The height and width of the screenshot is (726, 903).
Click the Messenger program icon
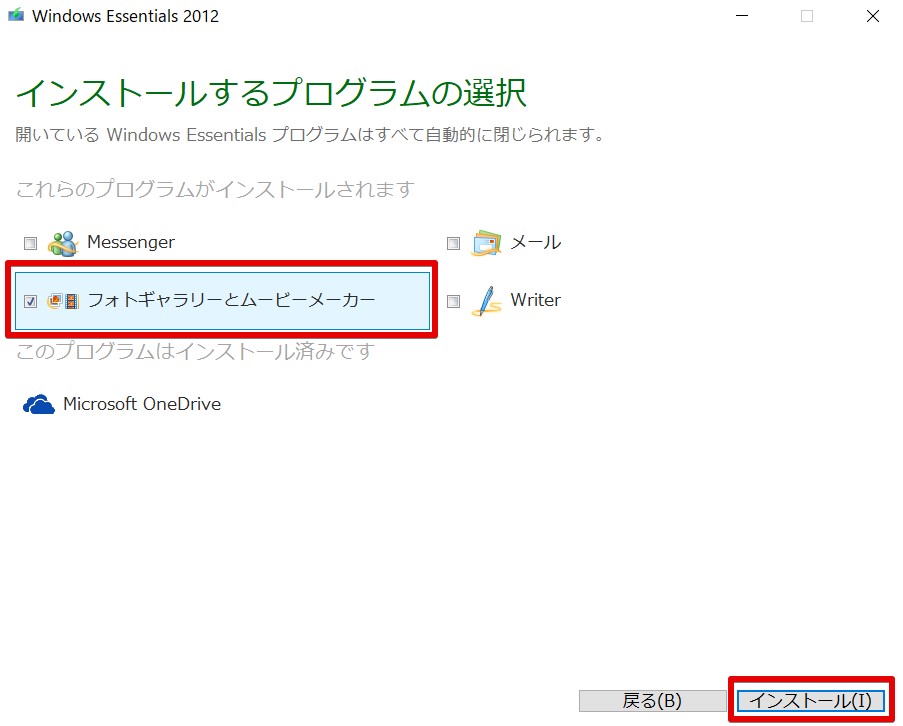63,243
